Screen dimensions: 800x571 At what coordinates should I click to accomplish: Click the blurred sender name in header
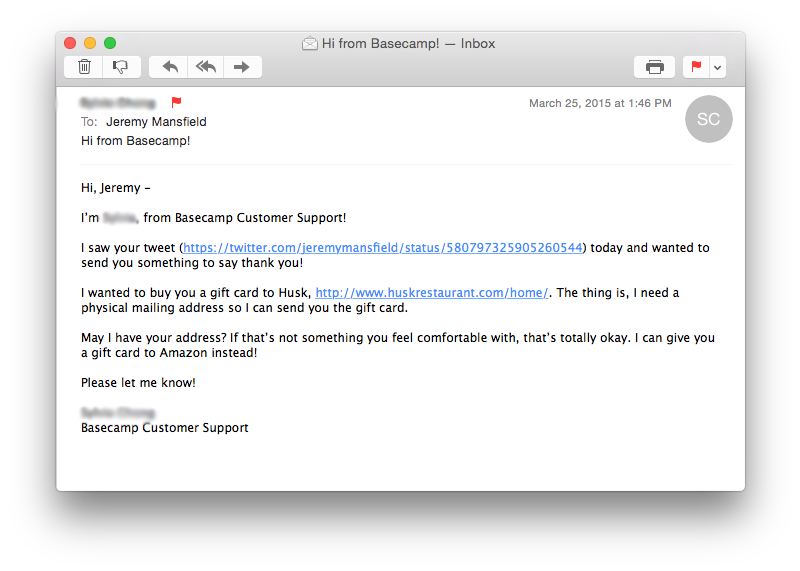[118, 103]
